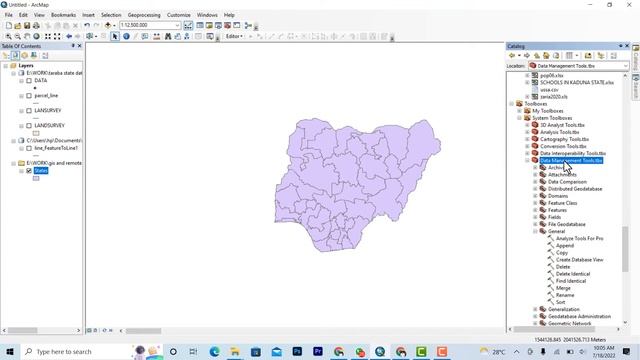This screenshot has height=360, width=640.
Task: Select the Pan hand tool
Action: click(x=27, y=36)
